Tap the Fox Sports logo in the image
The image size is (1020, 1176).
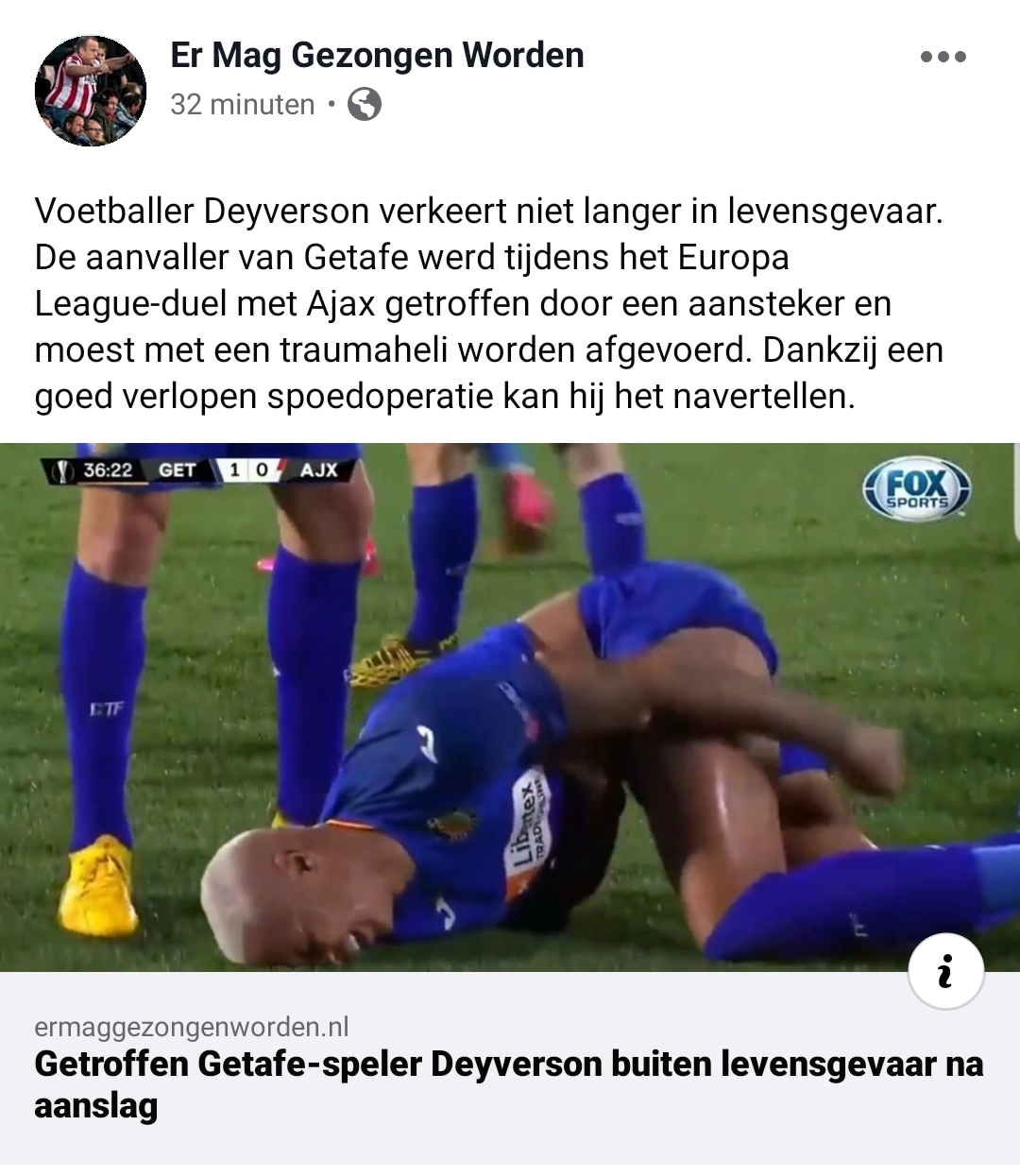[x=916, y=489]
